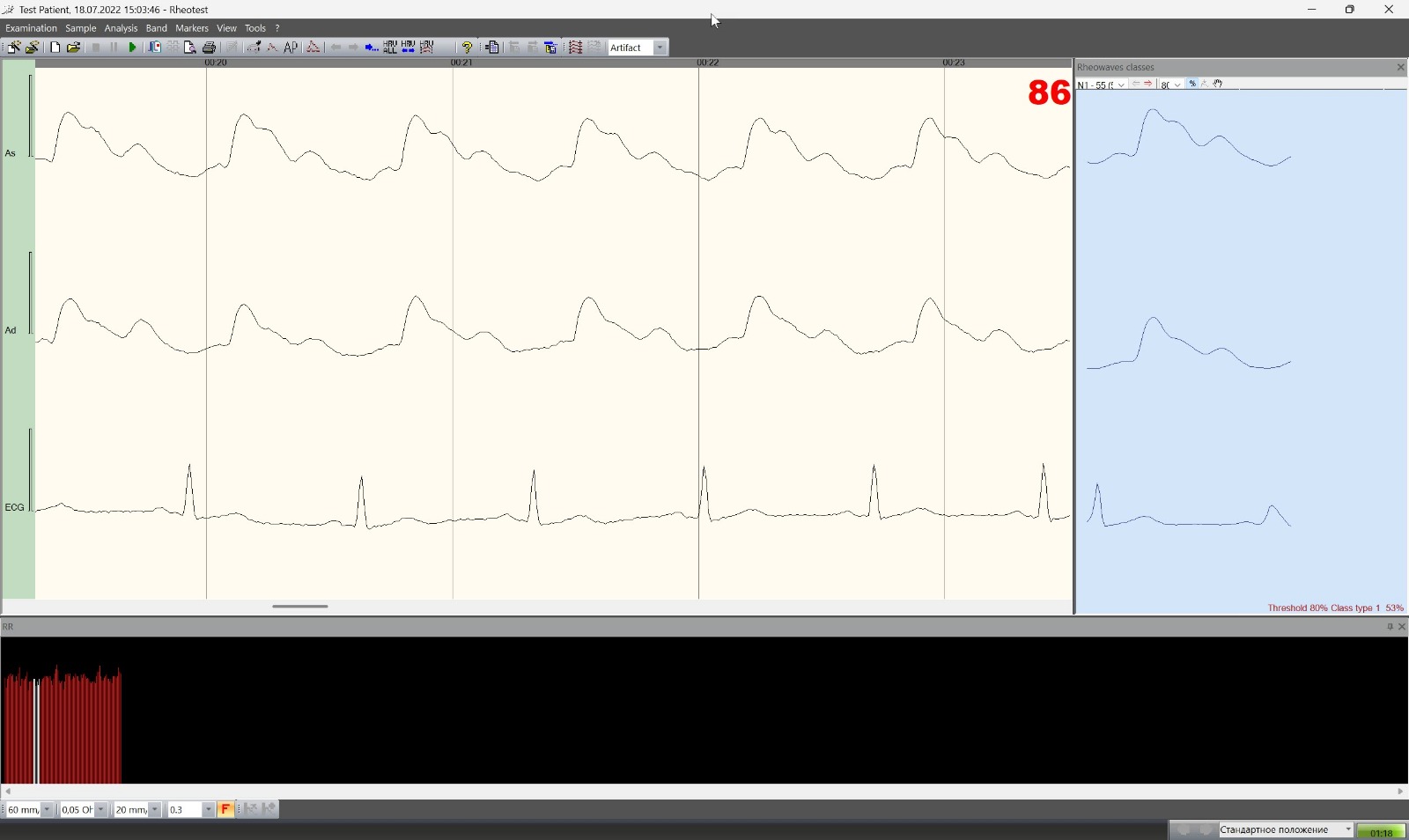Open the Стандартное положение position selector
The width and height of the screenshot is (1409, 840).
(x=1347, y=829)
